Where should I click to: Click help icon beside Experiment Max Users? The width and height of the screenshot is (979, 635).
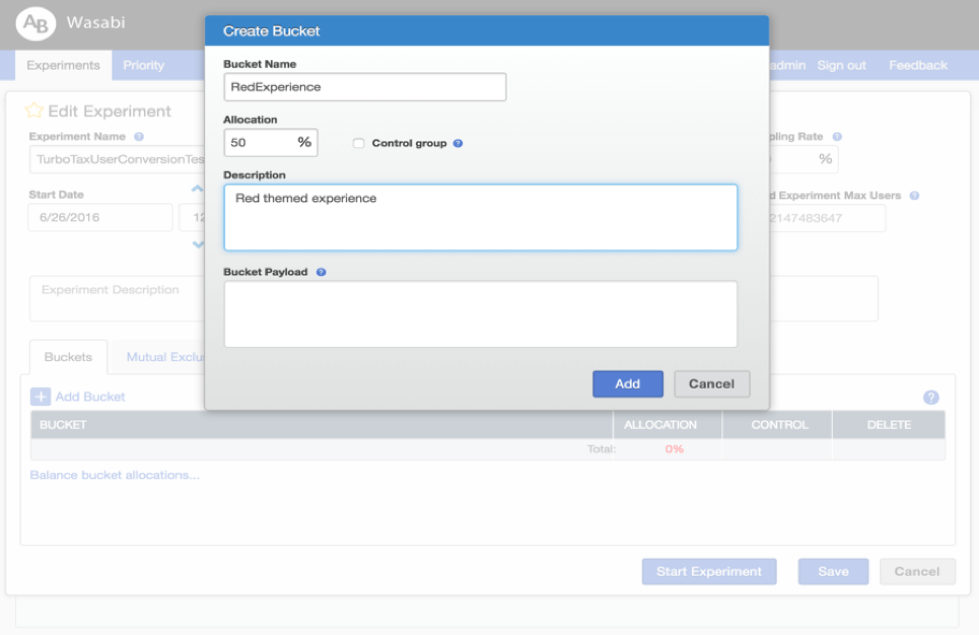tap(914, 195)
